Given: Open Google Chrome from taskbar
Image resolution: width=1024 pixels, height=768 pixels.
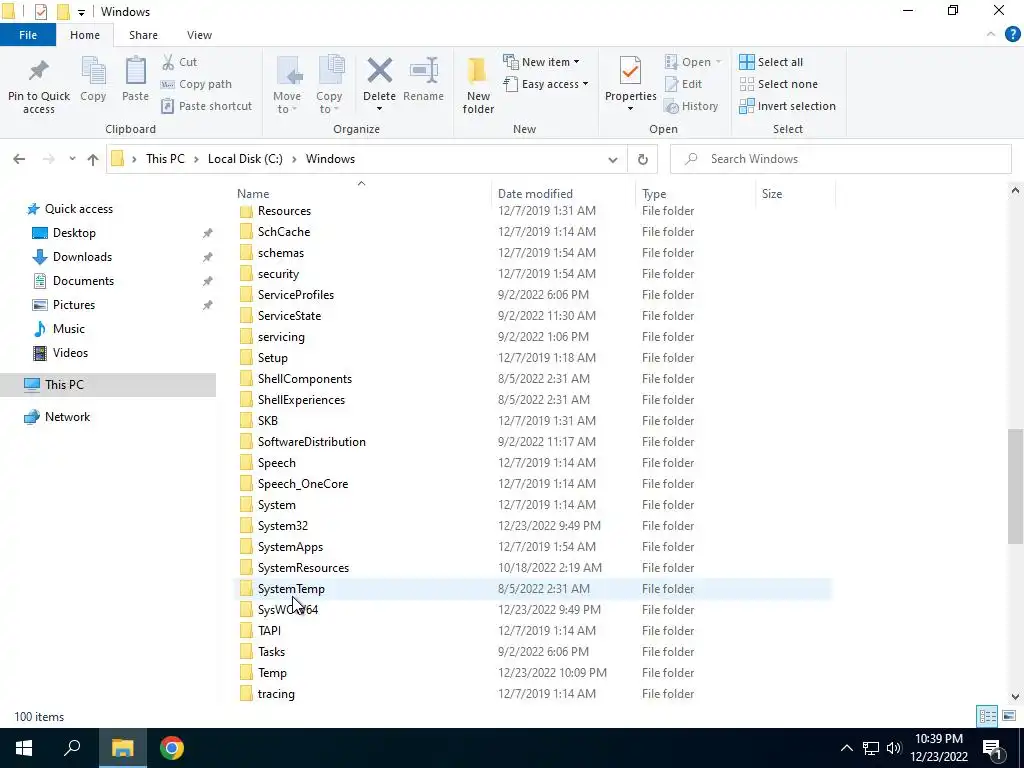Looking at the screenshot, I should [172, 748].
